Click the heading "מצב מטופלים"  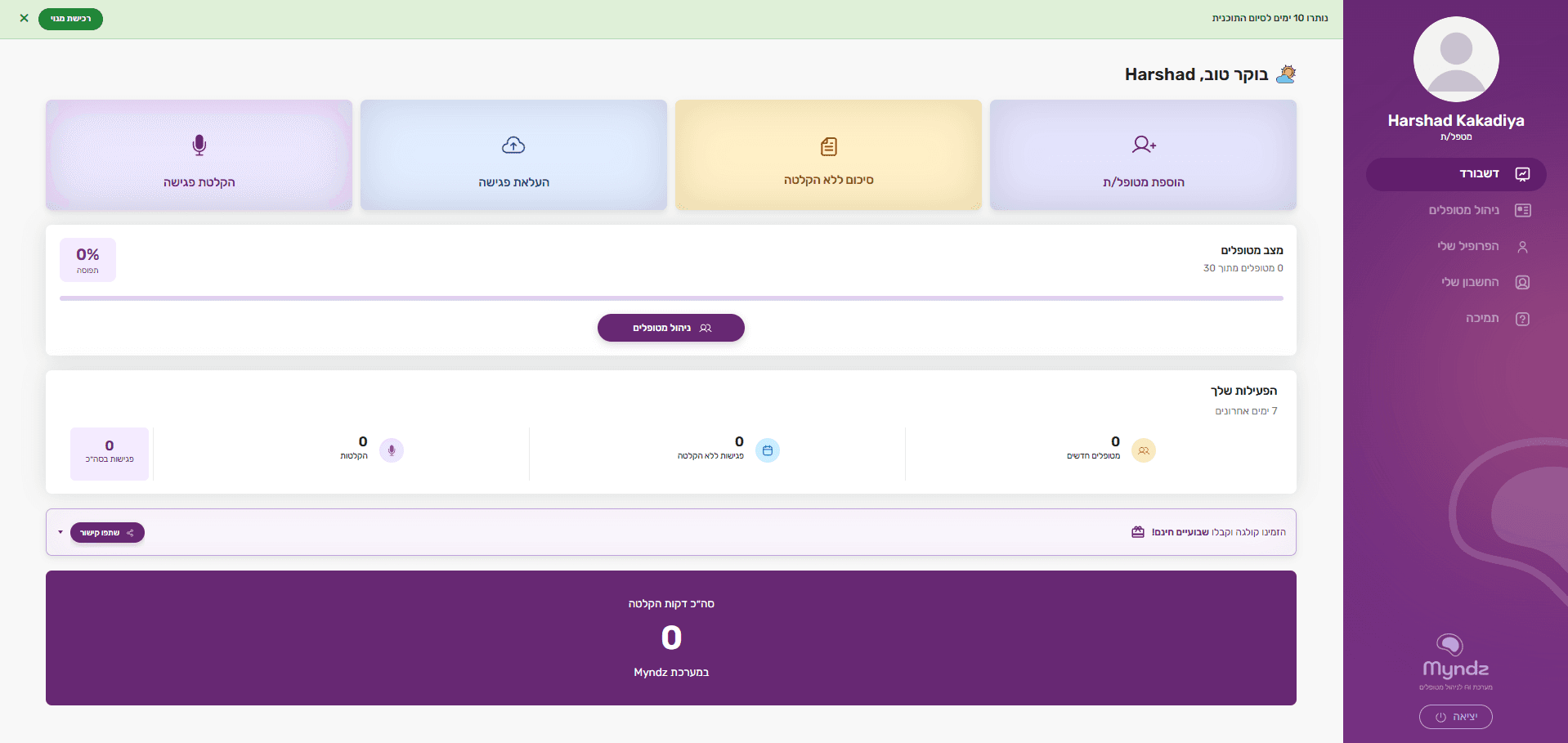[x=1252, y=250]
